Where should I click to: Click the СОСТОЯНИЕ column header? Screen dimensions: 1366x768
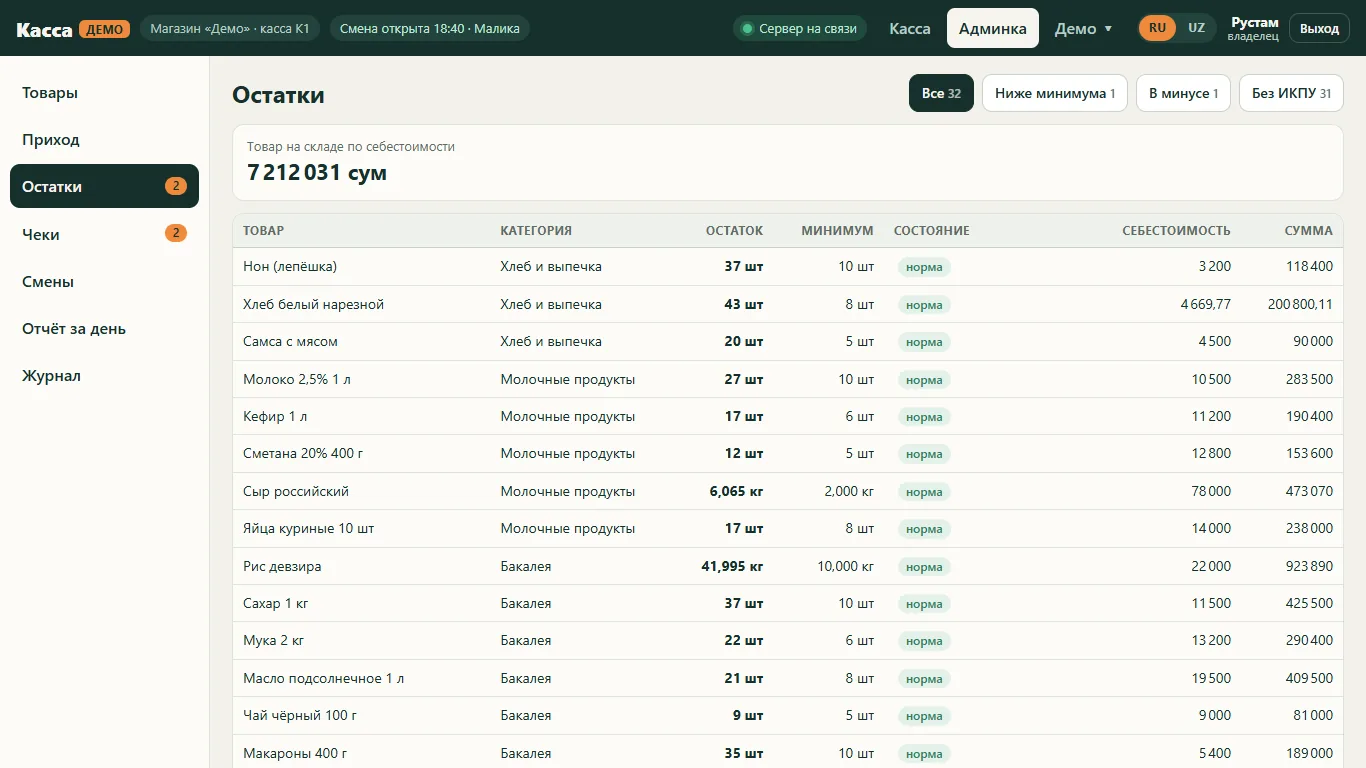[932, 231]
